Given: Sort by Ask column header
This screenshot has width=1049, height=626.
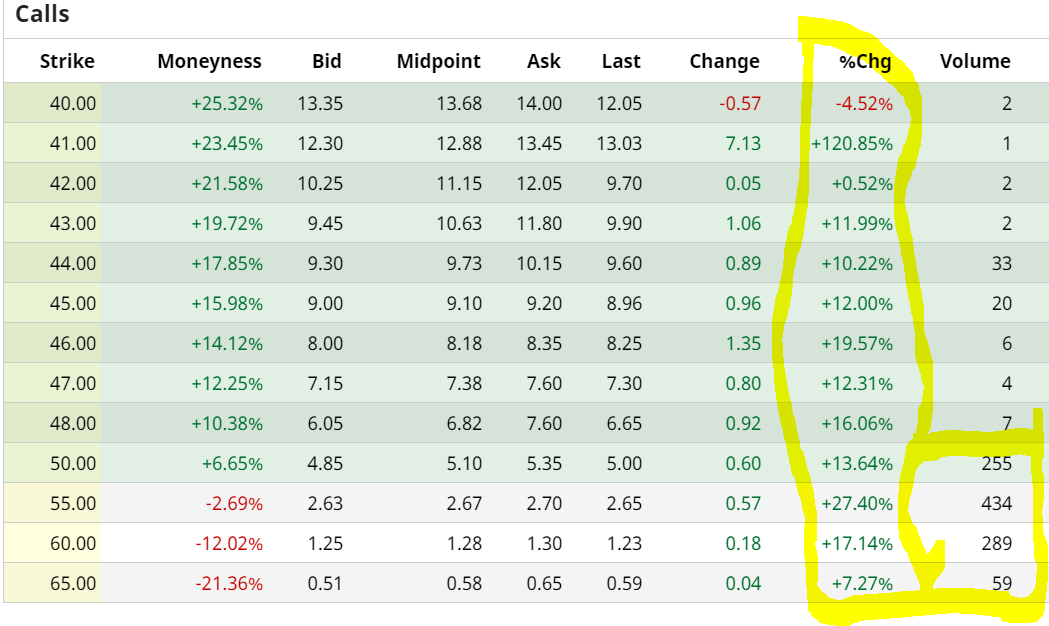Looking at the screenshot, I should pos(544,61).
